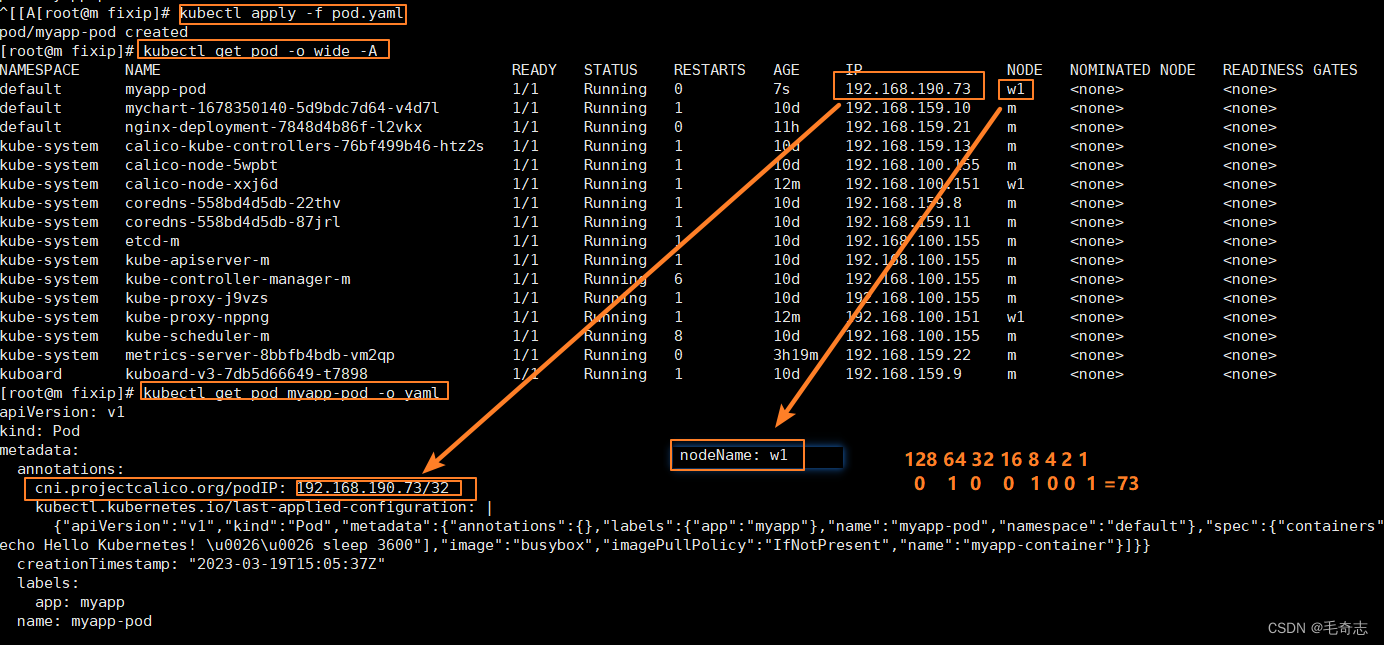The width and height of the screenshot is (1384, 645).
Task: Click the kube-apiserver-m pod name
Action: pyautogui.click(x=196, y=260)
